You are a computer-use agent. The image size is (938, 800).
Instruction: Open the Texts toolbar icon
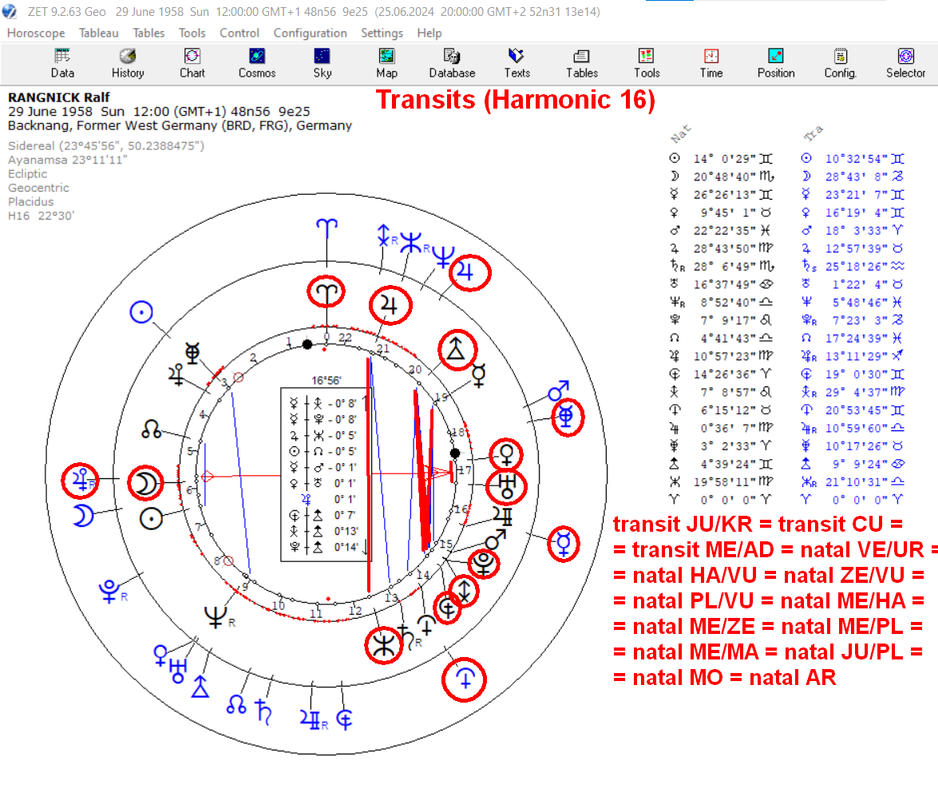[517, 63]
